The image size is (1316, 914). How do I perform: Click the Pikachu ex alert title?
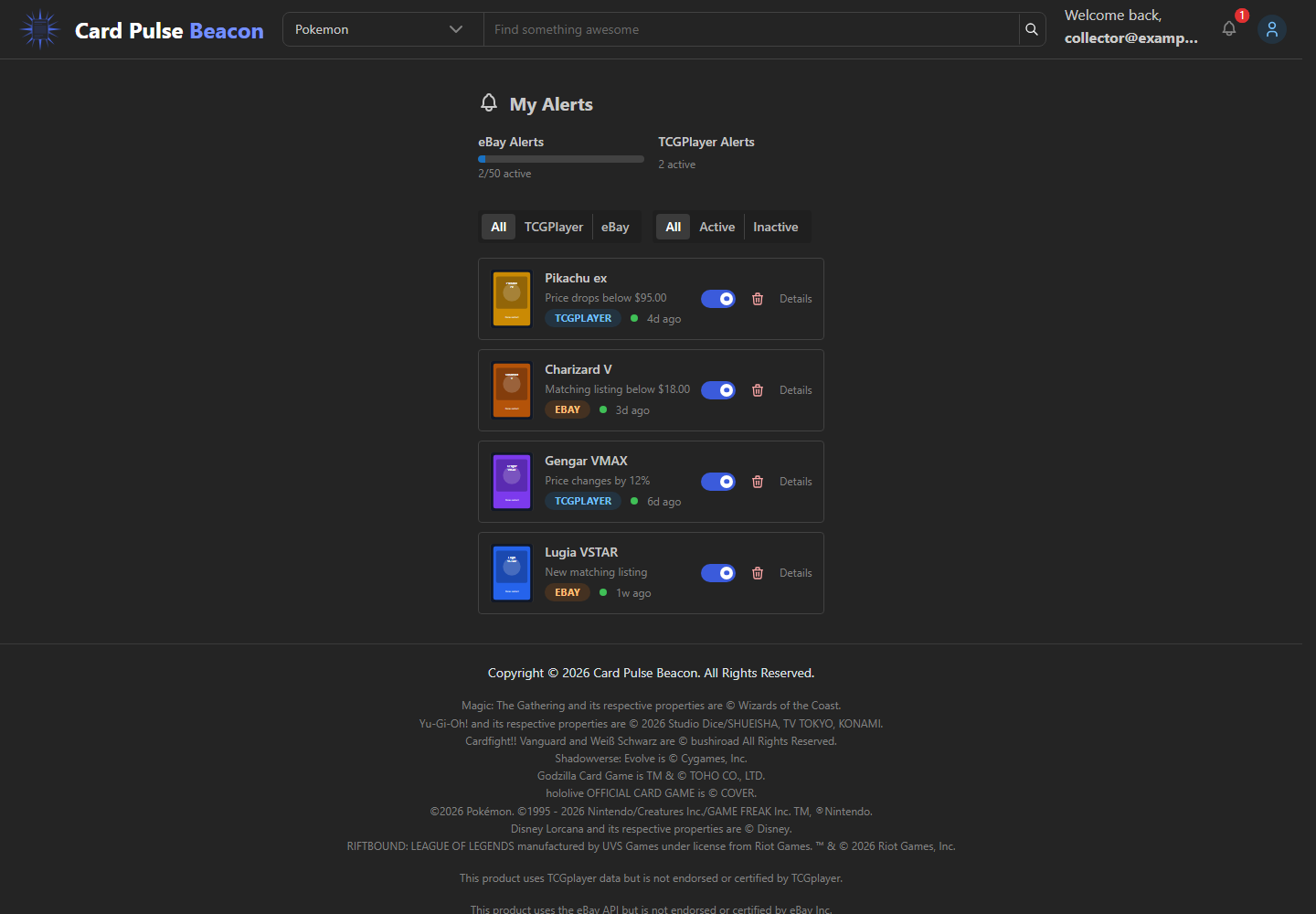point(576,278)
